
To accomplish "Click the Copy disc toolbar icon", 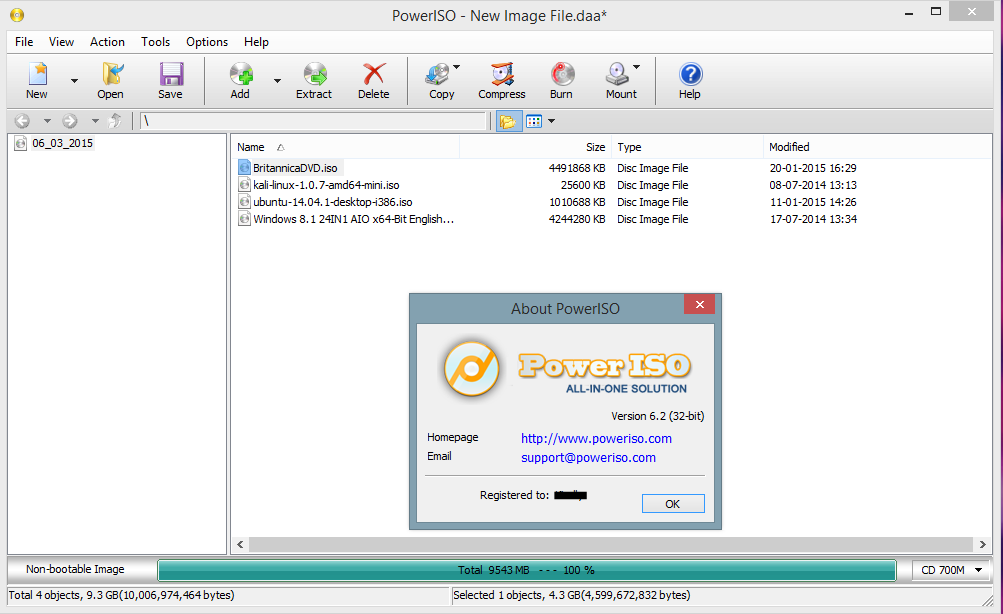I will (x=438, y=74).
